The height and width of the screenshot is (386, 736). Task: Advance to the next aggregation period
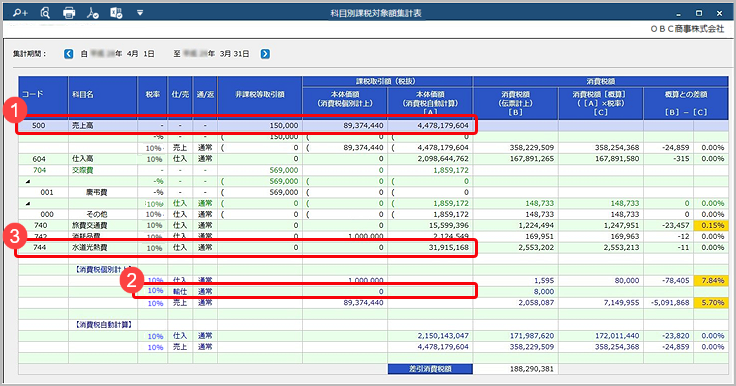point(265,54)
